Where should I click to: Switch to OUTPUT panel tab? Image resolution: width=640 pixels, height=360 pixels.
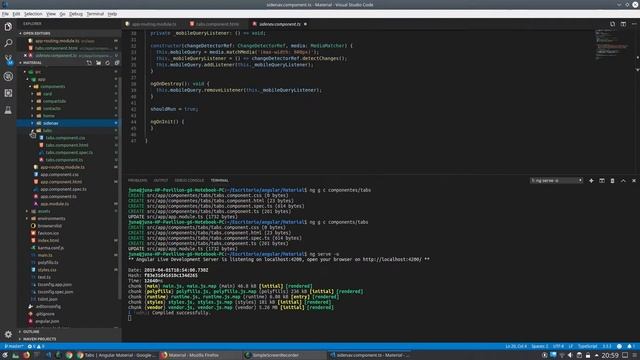tap(161, 180)
